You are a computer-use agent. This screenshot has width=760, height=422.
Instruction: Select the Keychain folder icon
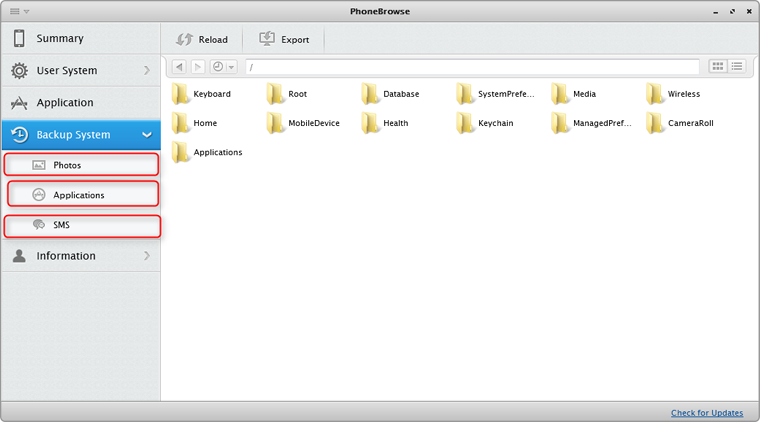click(466, 123)
